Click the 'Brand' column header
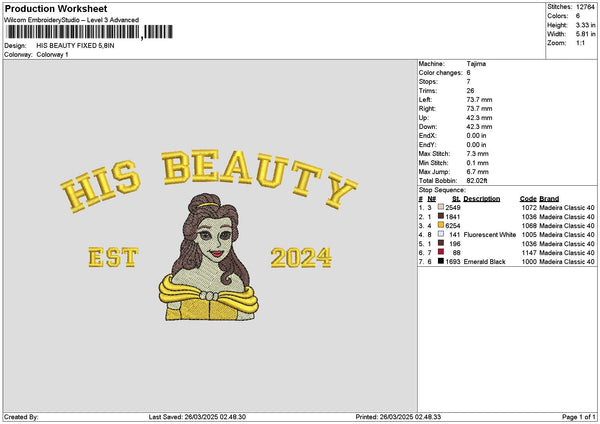 tap(549, 199)
